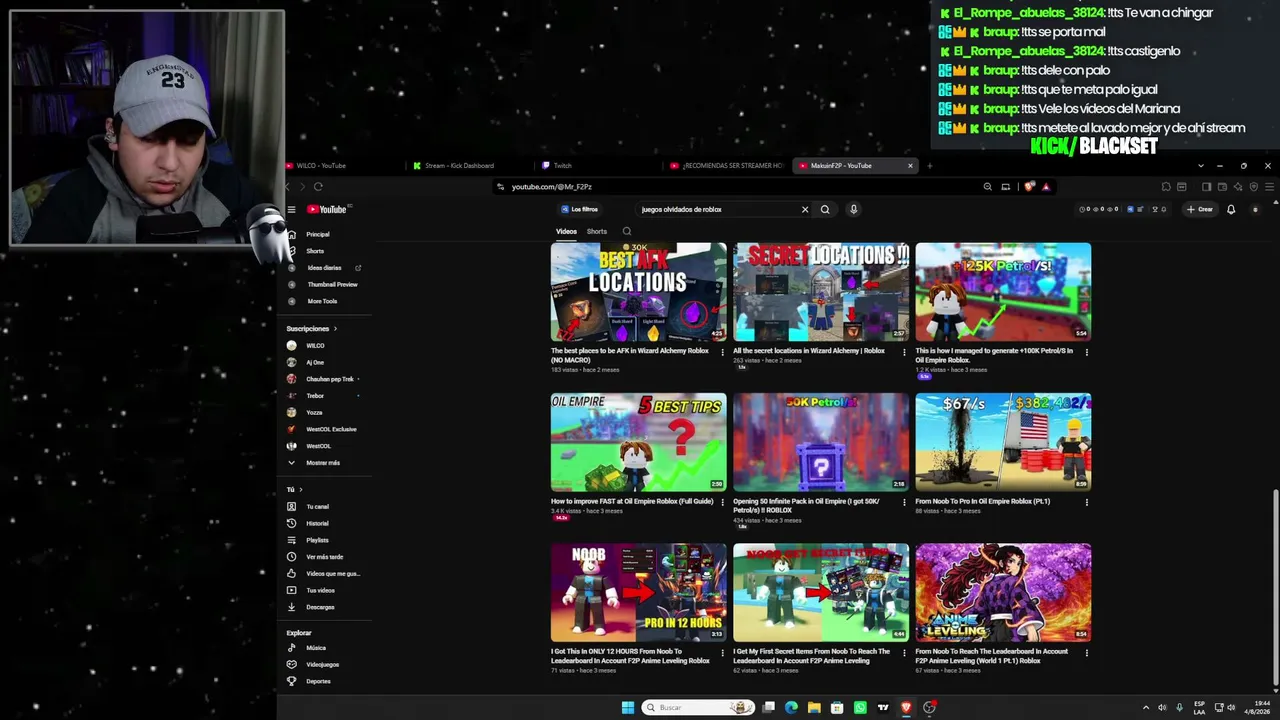The height and width of the screenshot is (720, 1280).
Task: Open YouTube notifications bell
Action: [x=1231, y=210]
